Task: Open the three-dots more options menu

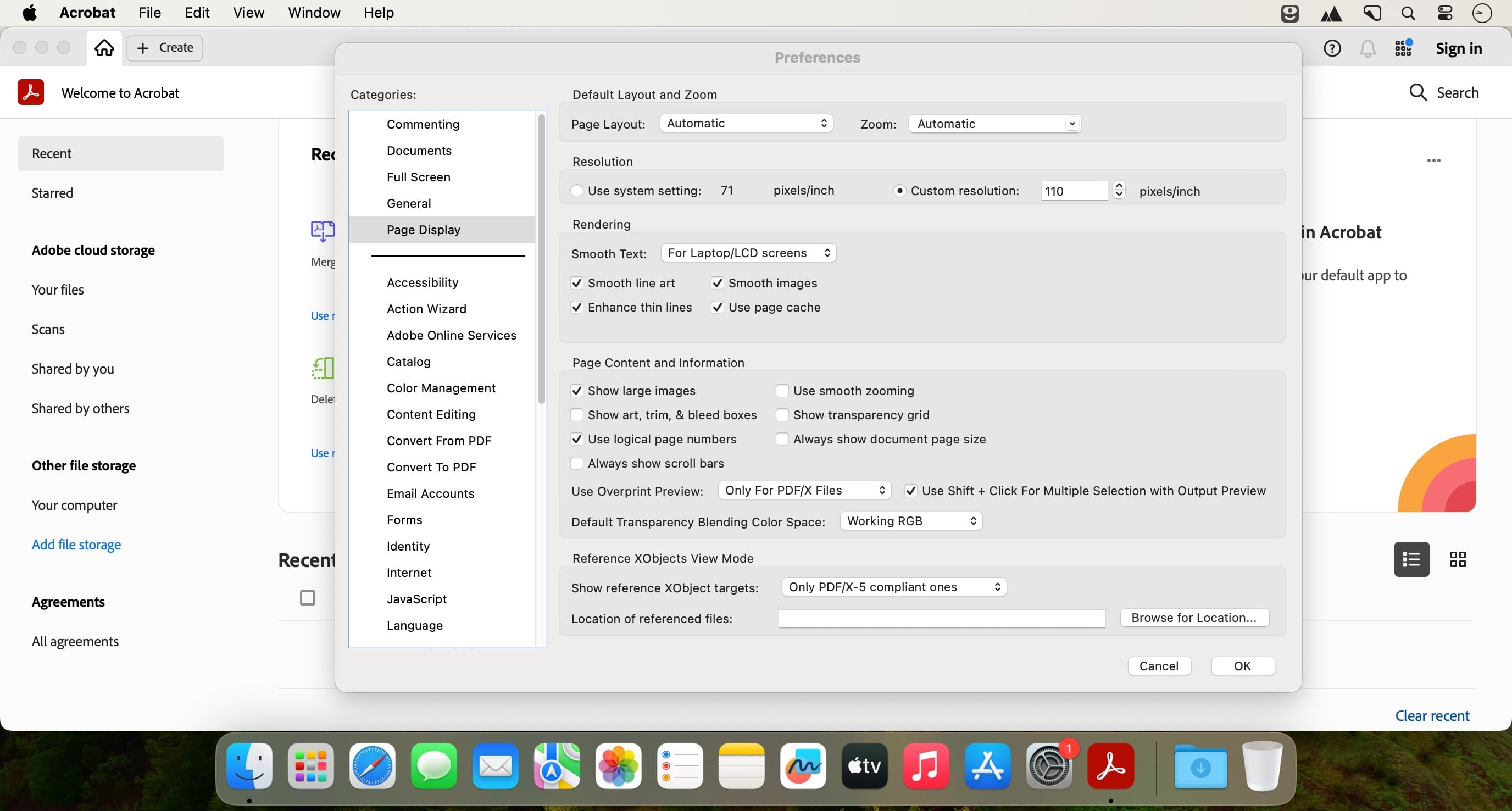Action: click(1434, 160)
